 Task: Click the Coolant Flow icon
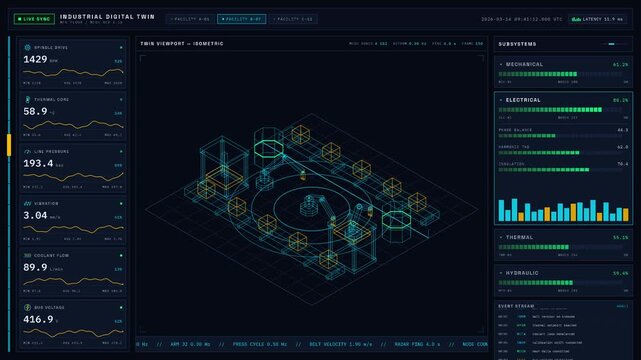[x=27, y=255]
